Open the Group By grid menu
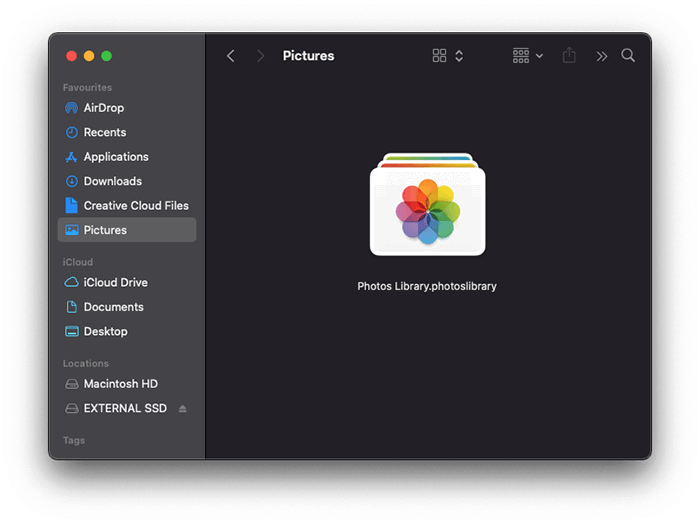700x524 pixels. point(521,56)
